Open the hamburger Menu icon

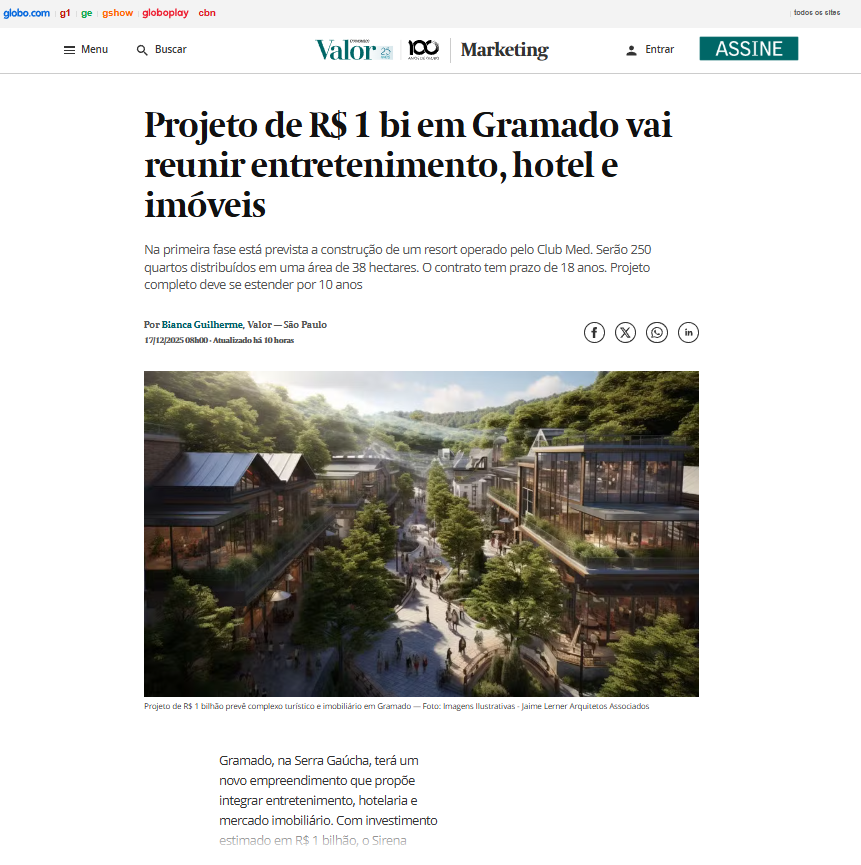pyautogui.click(x=69, y=50)
